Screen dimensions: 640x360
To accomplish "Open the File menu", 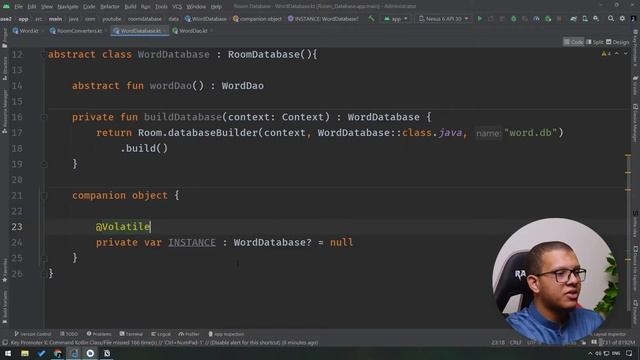I will 18,7.
